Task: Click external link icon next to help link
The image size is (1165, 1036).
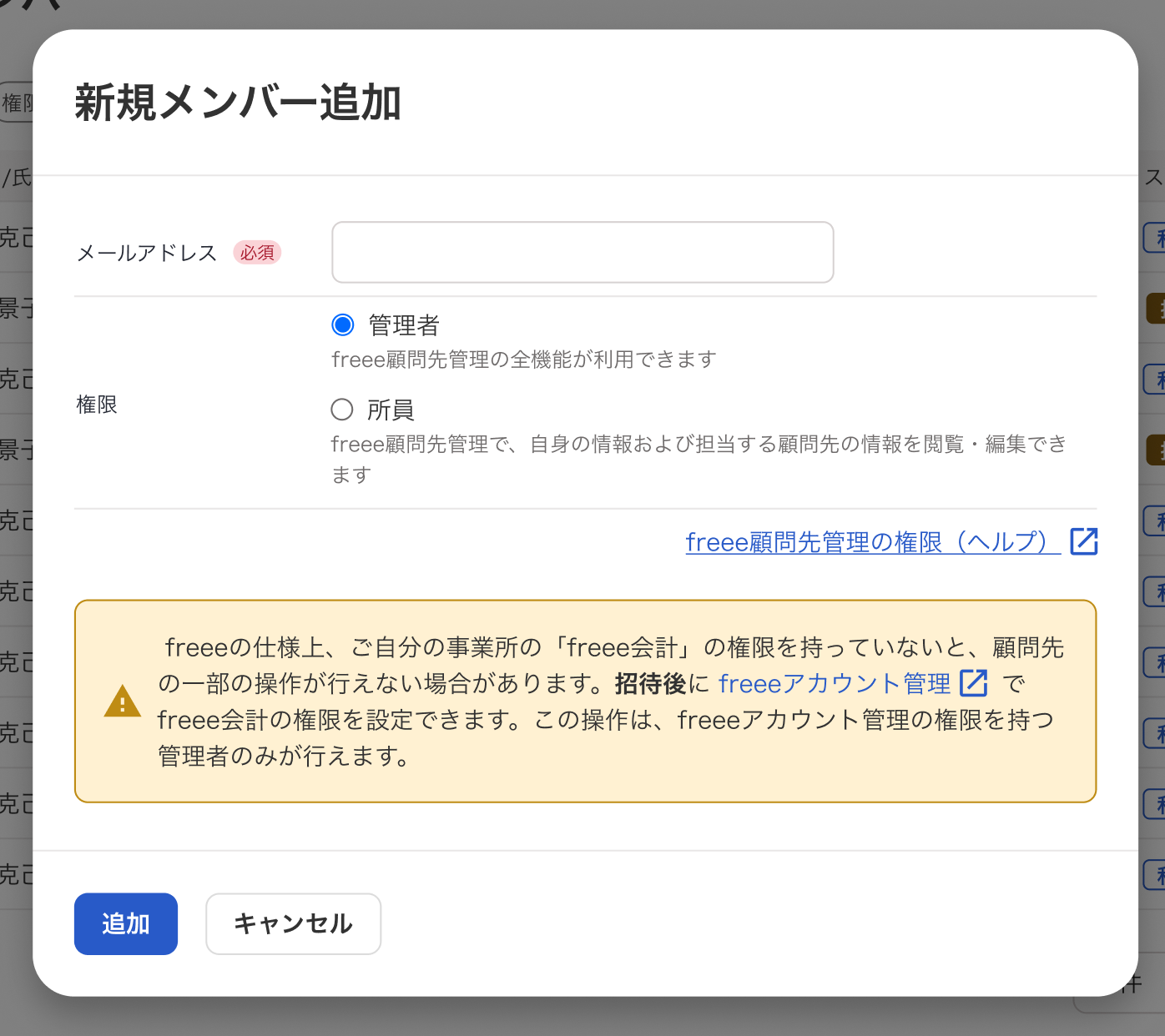Action: 1084,541
